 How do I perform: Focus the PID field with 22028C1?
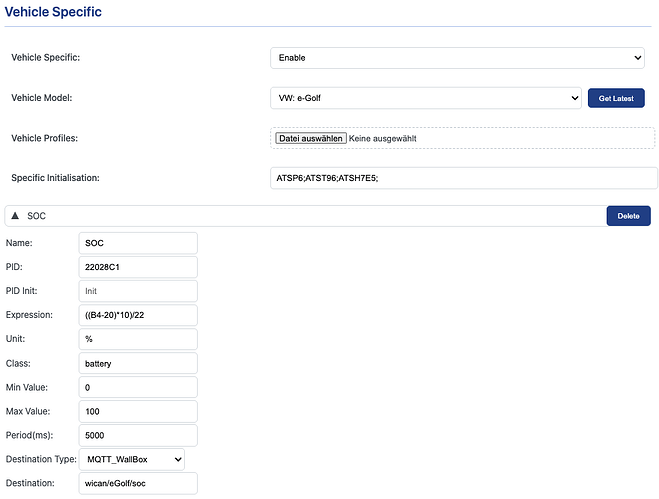coord(137,267)
